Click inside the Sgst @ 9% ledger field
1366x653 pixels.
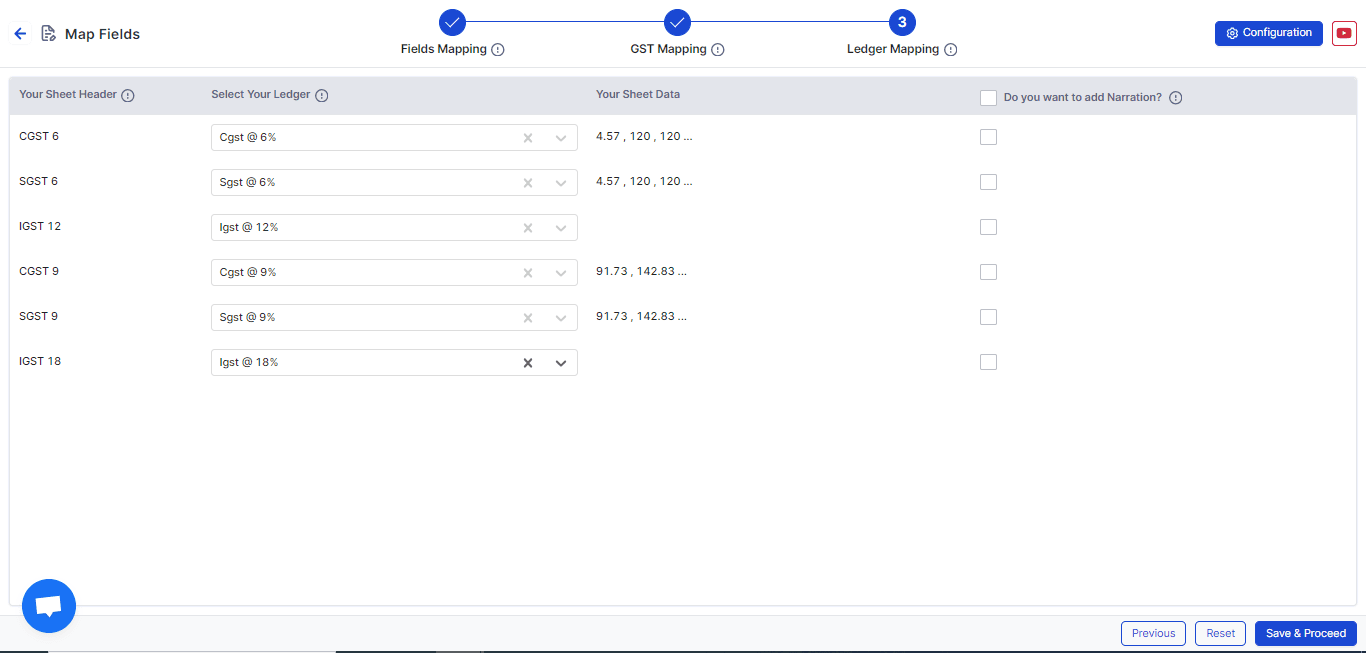point(394,318)
